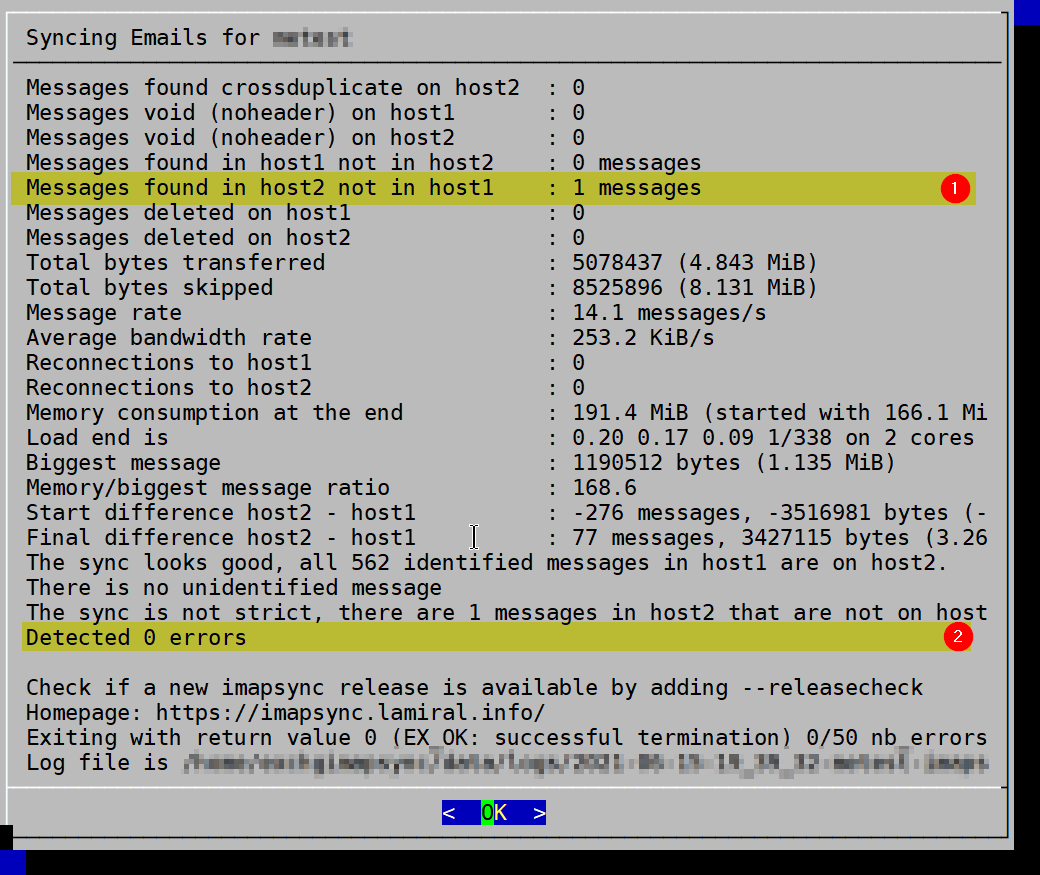Image resolution: width=1040 pixels, height=875 pixels.
Task: Click the 'Message rate' value 14.1 messages/s
Action: point(669,312)
